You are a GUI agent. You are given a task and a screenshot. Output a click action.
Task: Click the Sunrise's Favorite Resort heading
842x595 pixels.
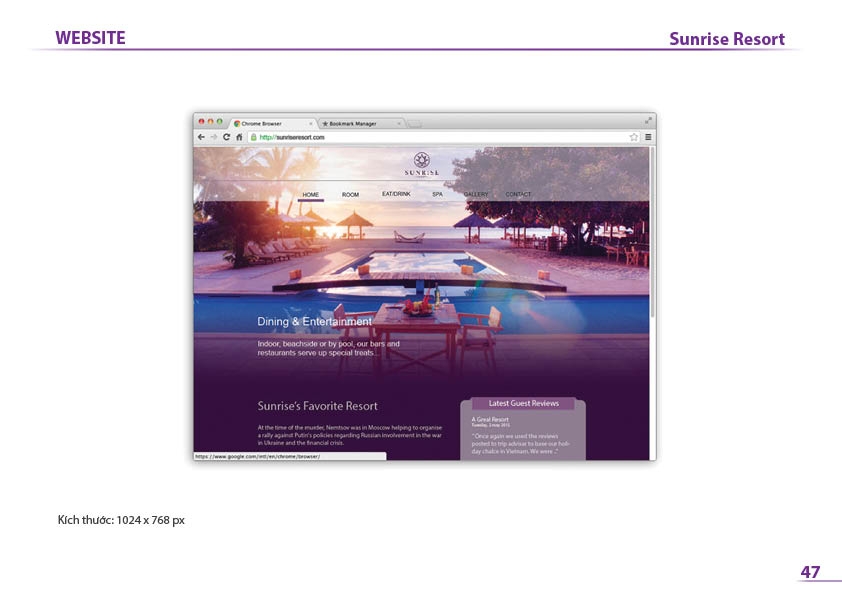(x=317, y=406)
